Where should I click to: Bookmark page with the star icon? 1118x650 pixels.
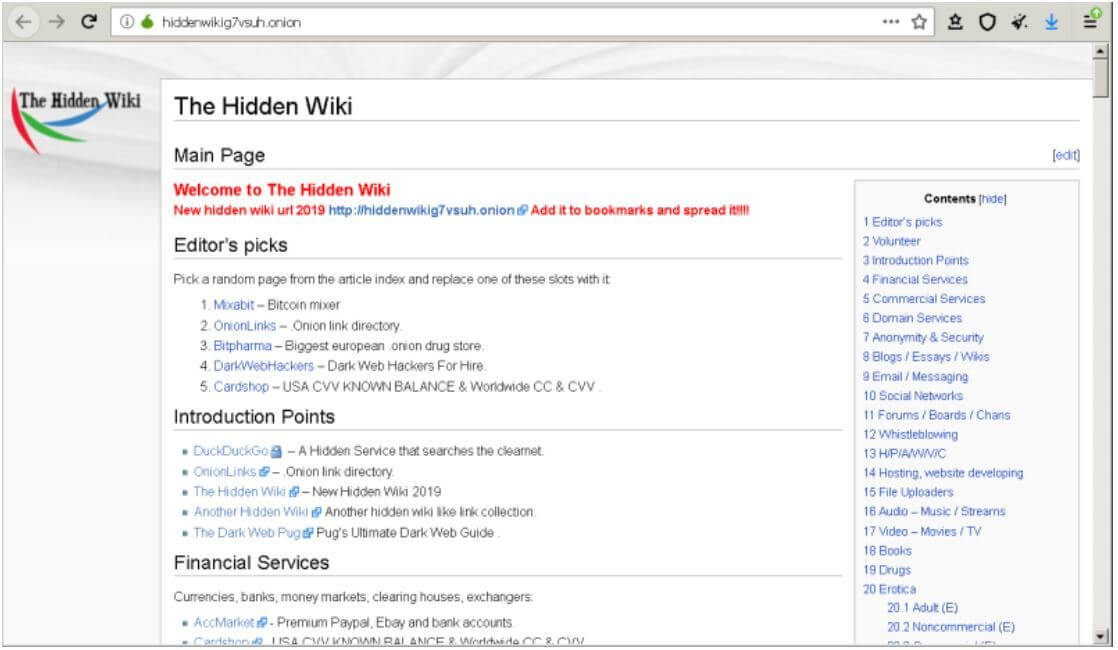coord(919,22)
